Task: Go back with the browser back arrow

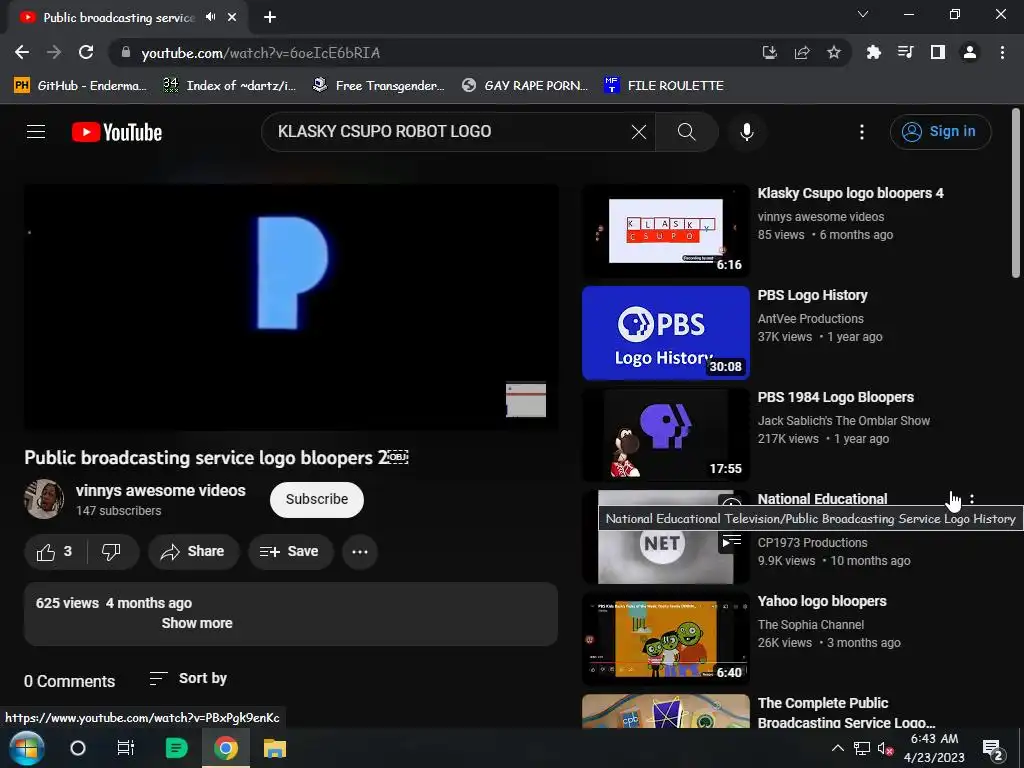Action: click(22, 52)
